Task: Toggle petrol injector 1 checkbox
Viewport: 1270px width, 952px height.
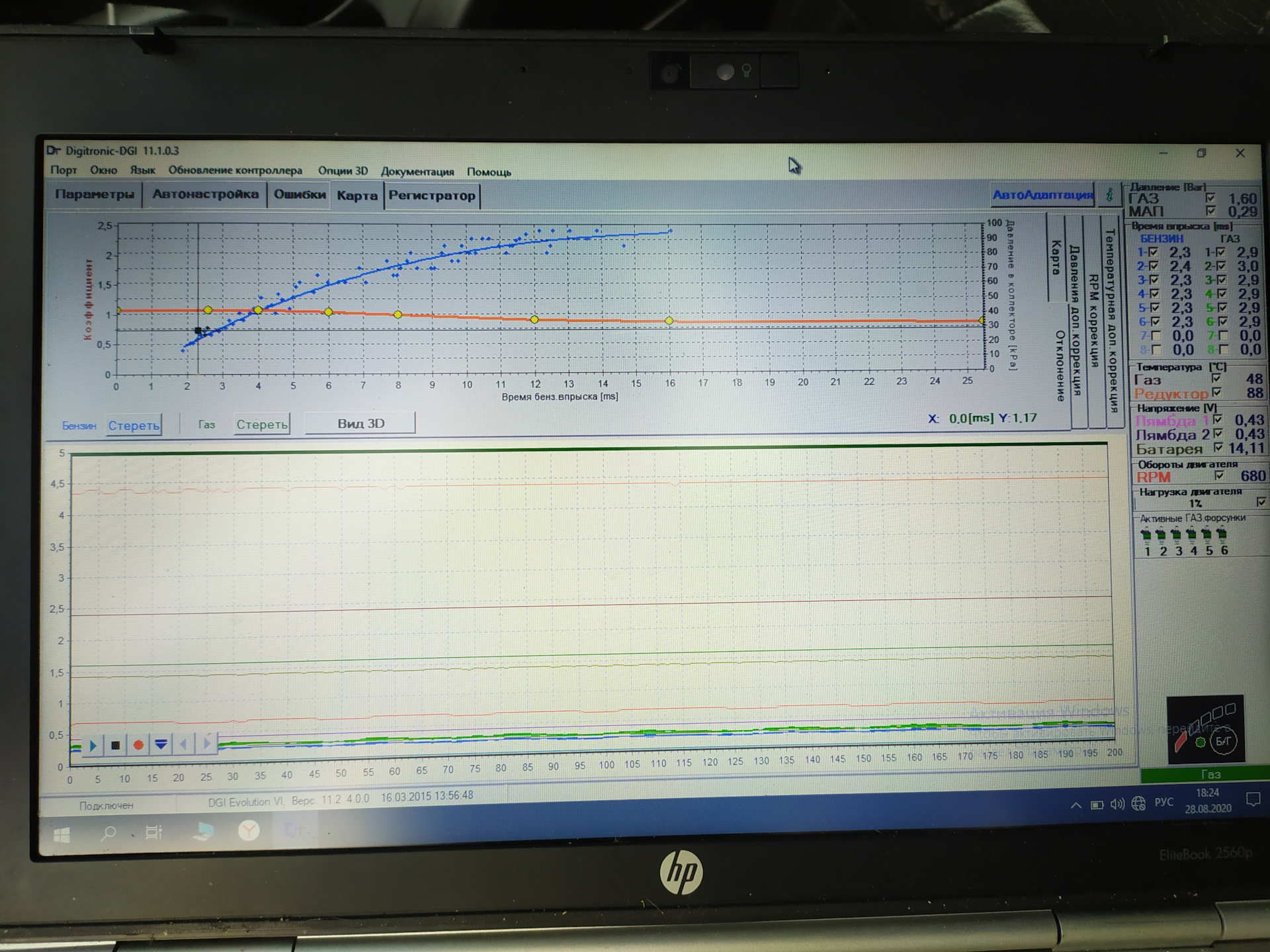Action: pyautogui.click(x=1154, y=252)
